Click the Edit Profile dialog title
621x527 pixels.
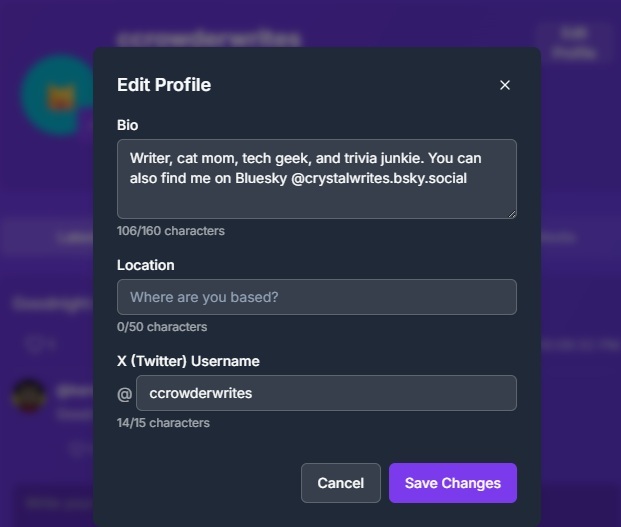pyautogui.click(x=164, y=85)
